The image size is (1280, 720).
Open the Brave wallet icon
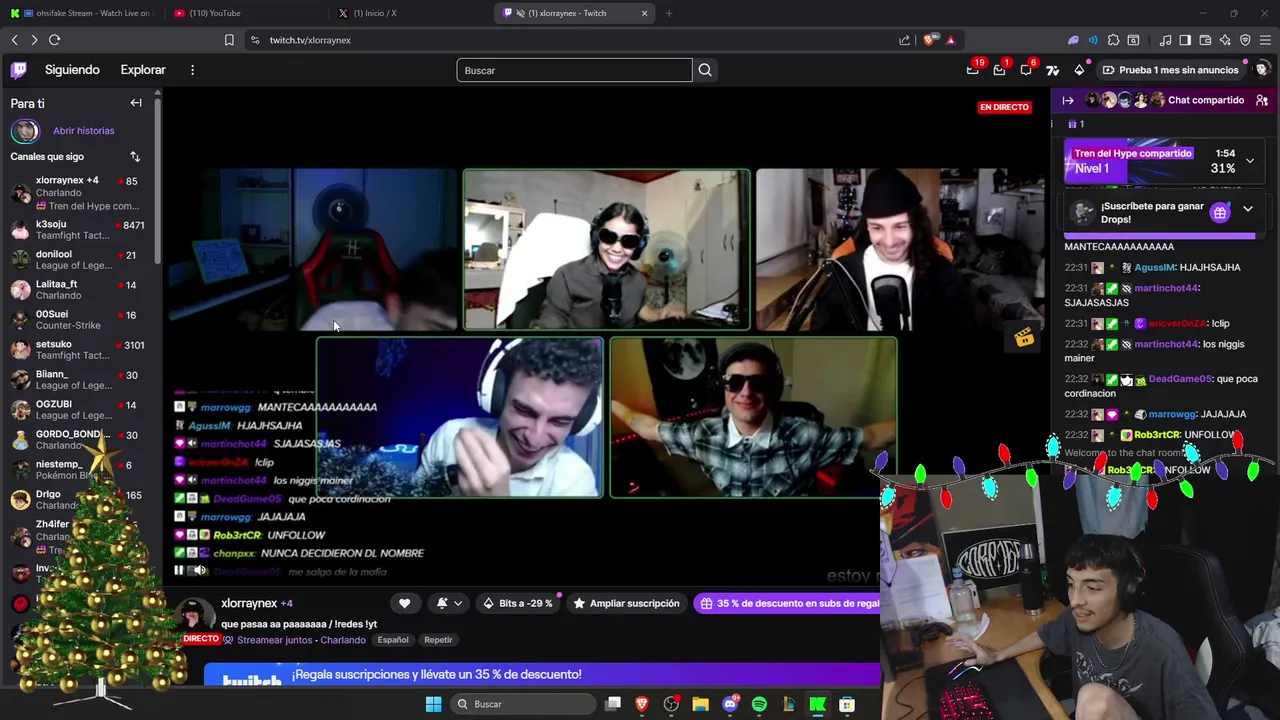click(x=1205, y=40)
